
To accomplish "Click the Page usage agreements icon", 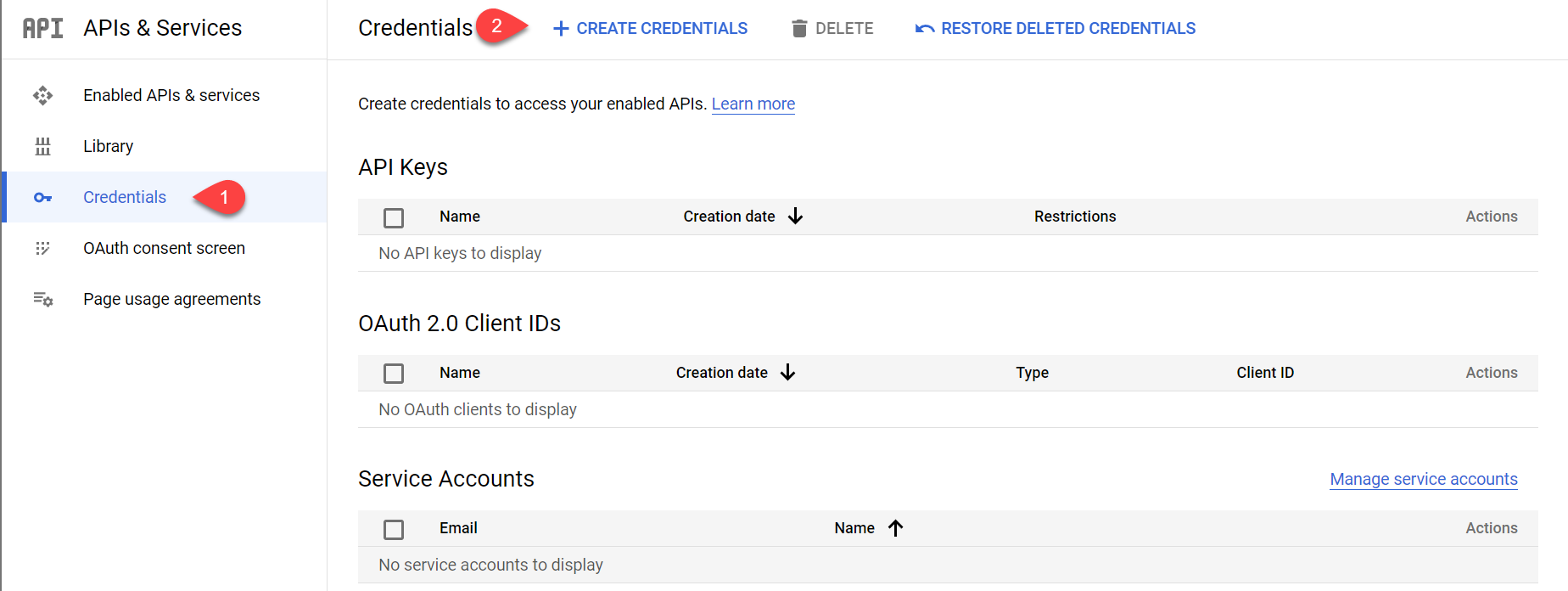I will [42, 299].
